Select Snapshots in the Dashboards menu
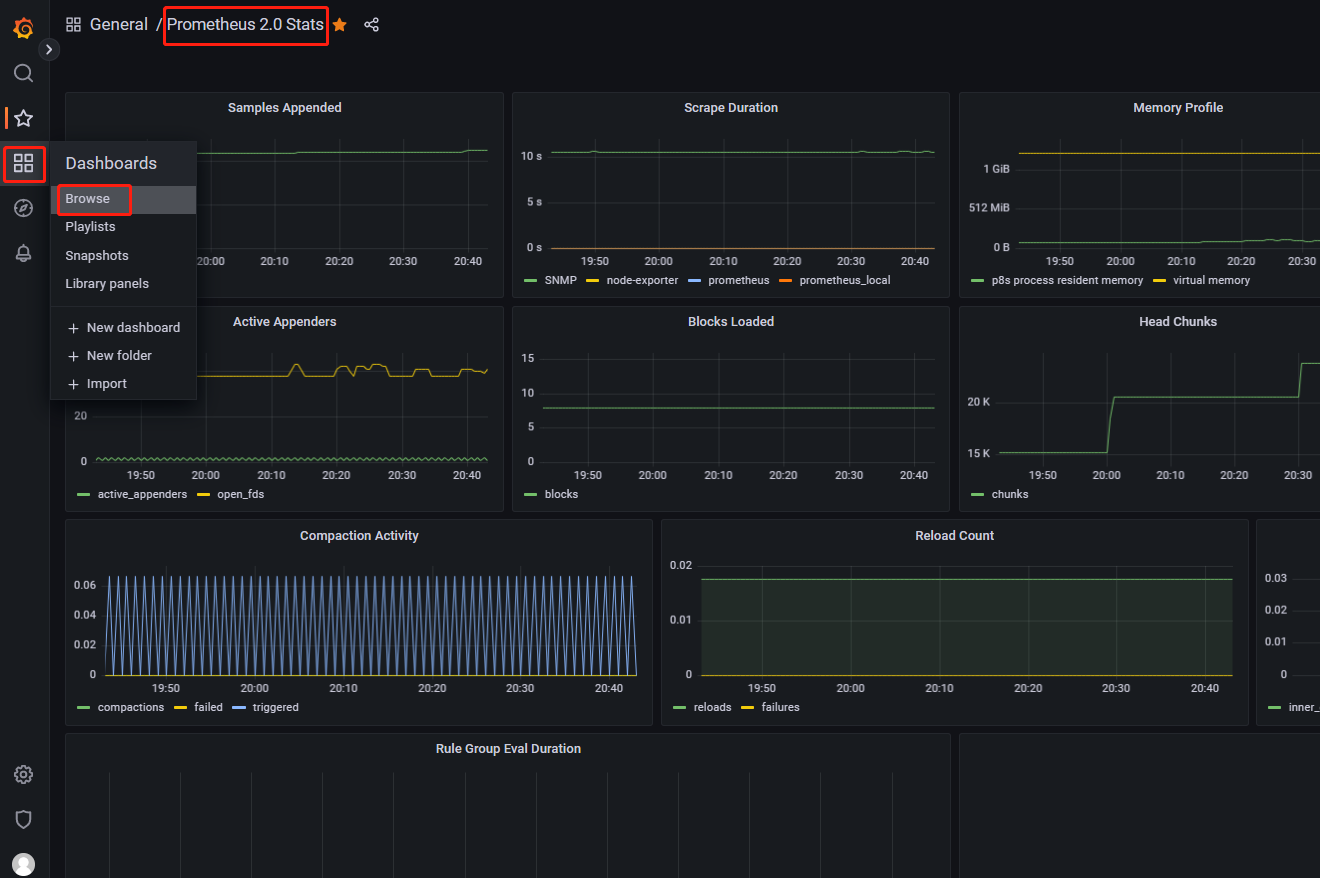 coord(124,255)
